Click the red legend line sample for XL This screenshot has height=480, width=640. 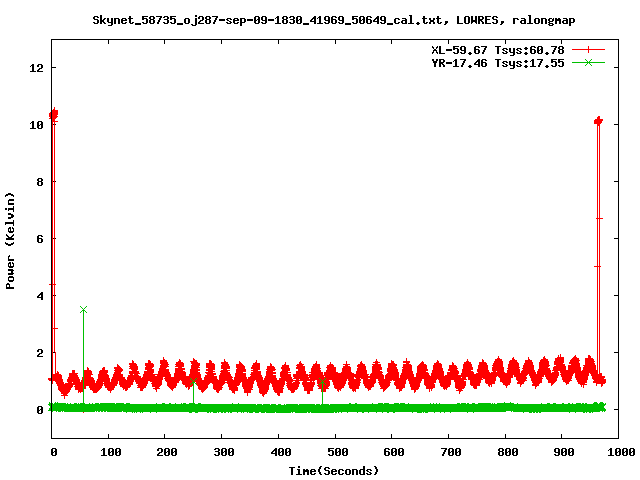(x=588, y=50)
